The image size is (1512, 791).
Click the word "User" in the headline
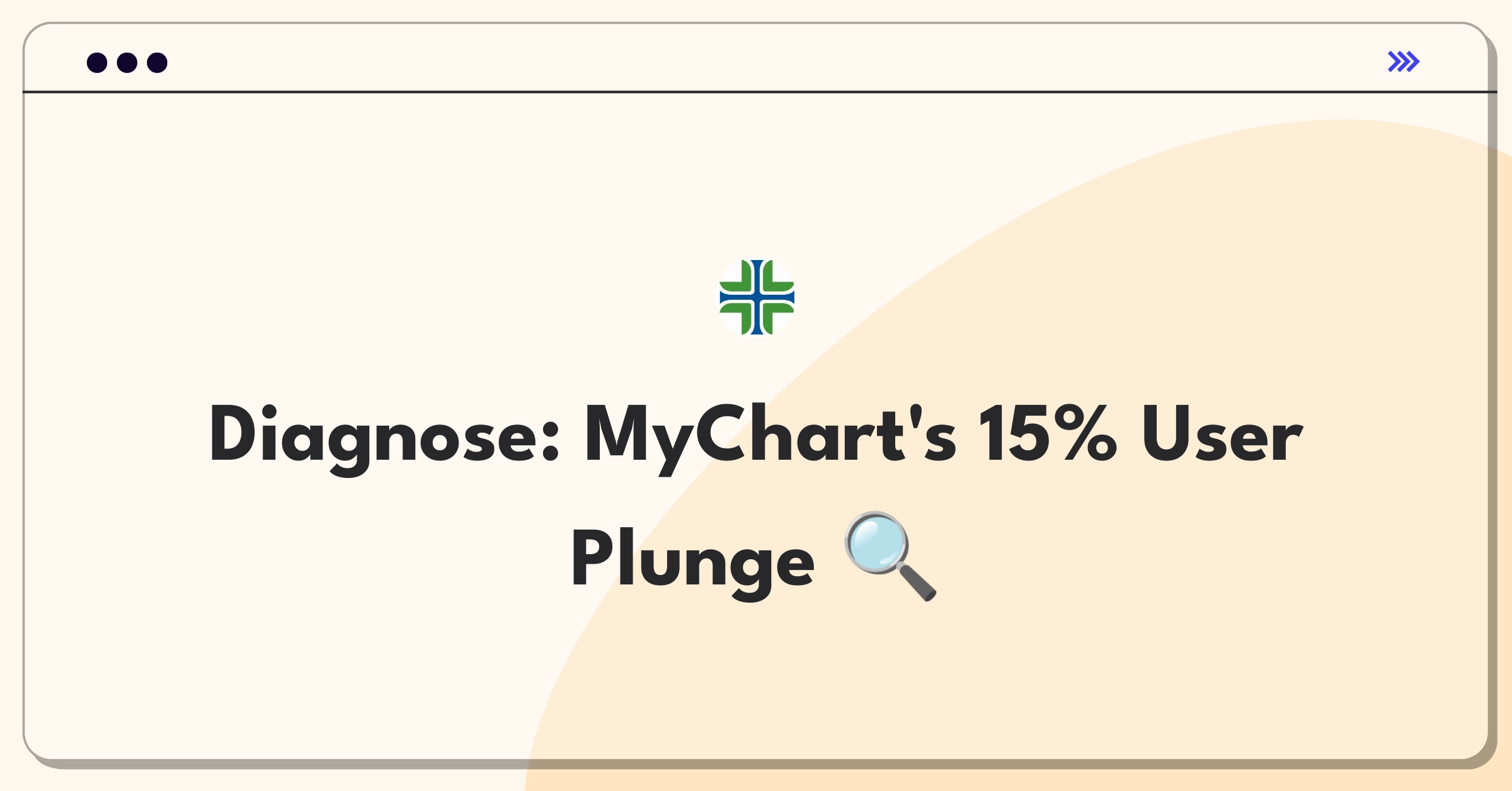click(x=1222, y=435)
